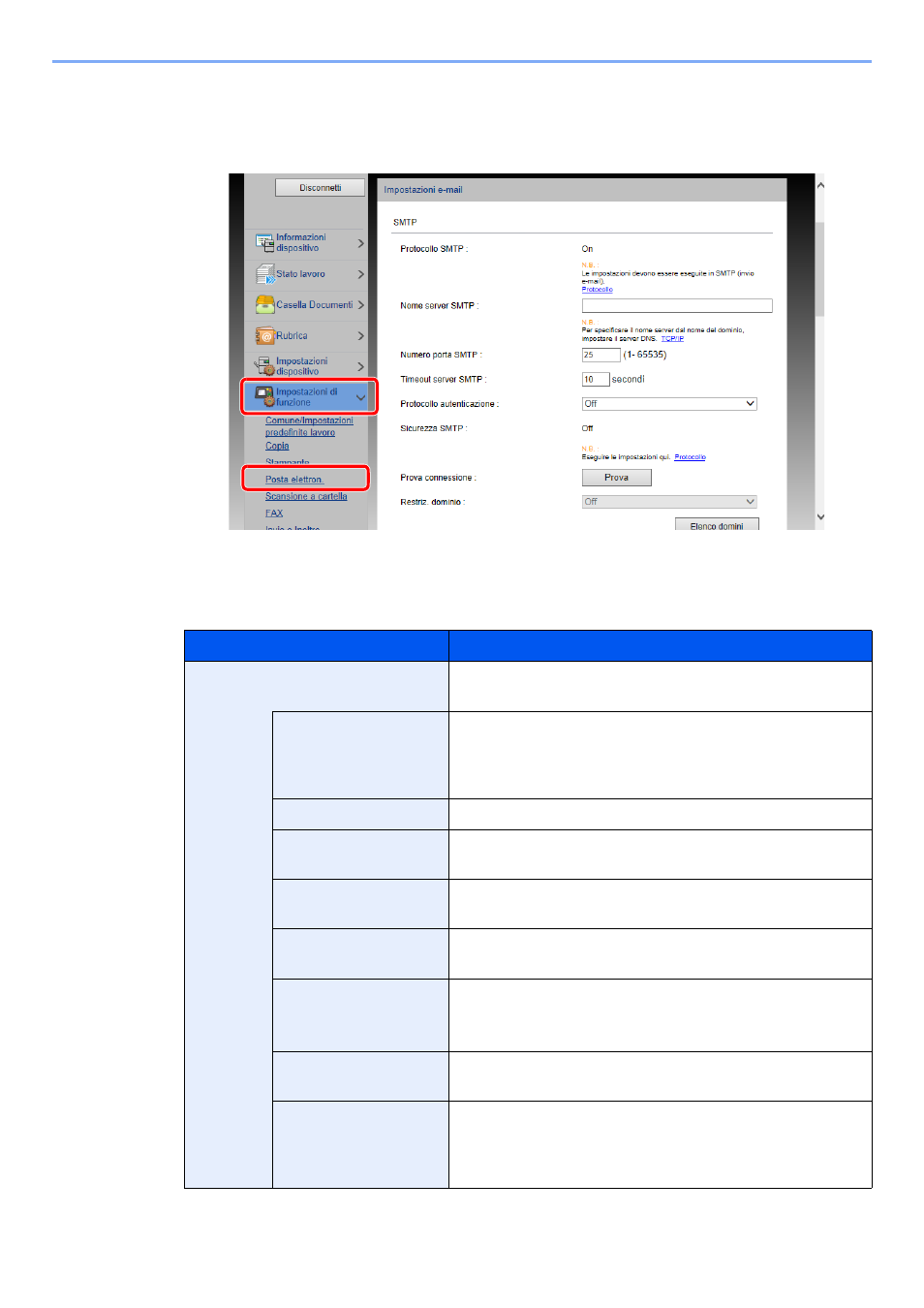The height and width of the screenshot is (1308, 924).
Task: Open the Informazioni dispositivo menu label
Action: [301, 242]
